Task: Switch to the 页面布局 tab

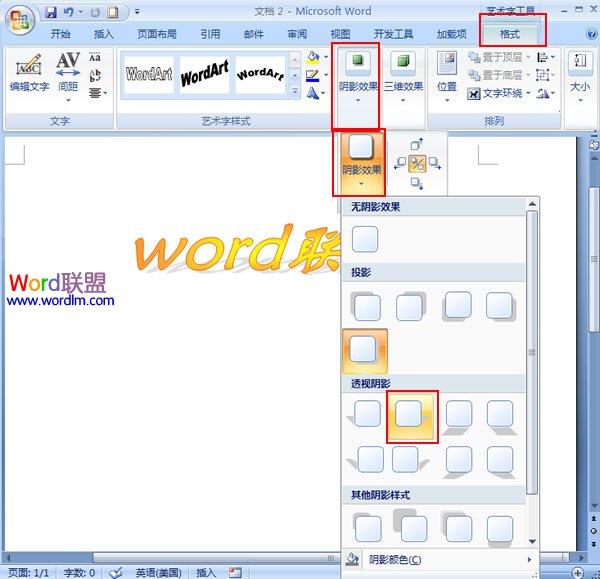Action: pyautogui.click(x=157, y=34)
